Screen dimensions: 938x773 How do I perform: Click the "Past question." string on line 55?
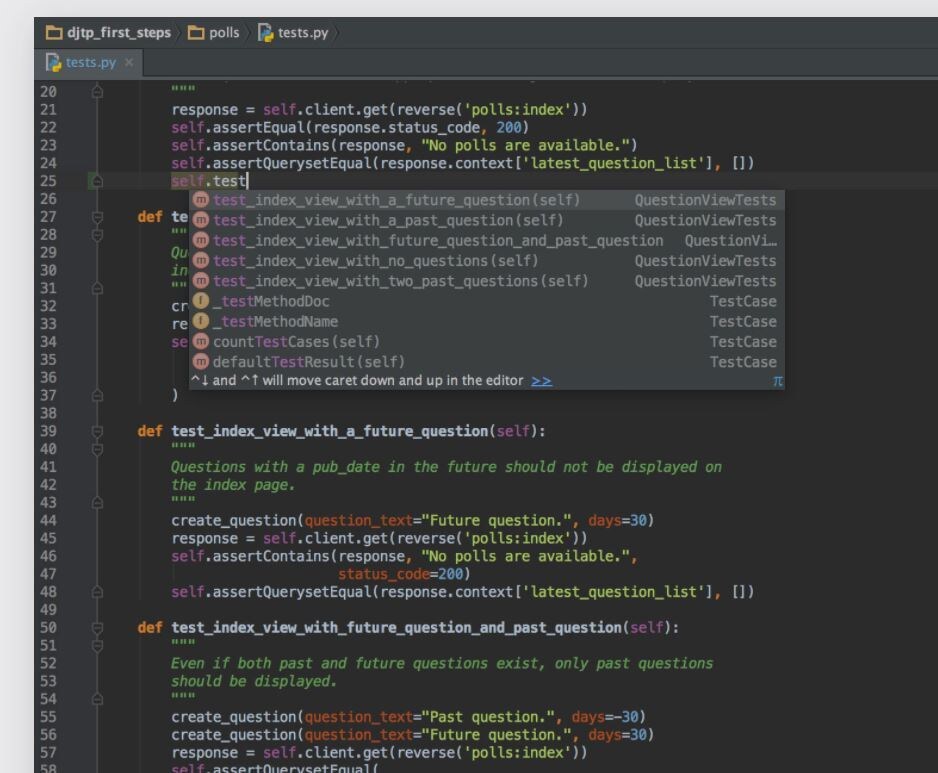[x=488, y=717]
